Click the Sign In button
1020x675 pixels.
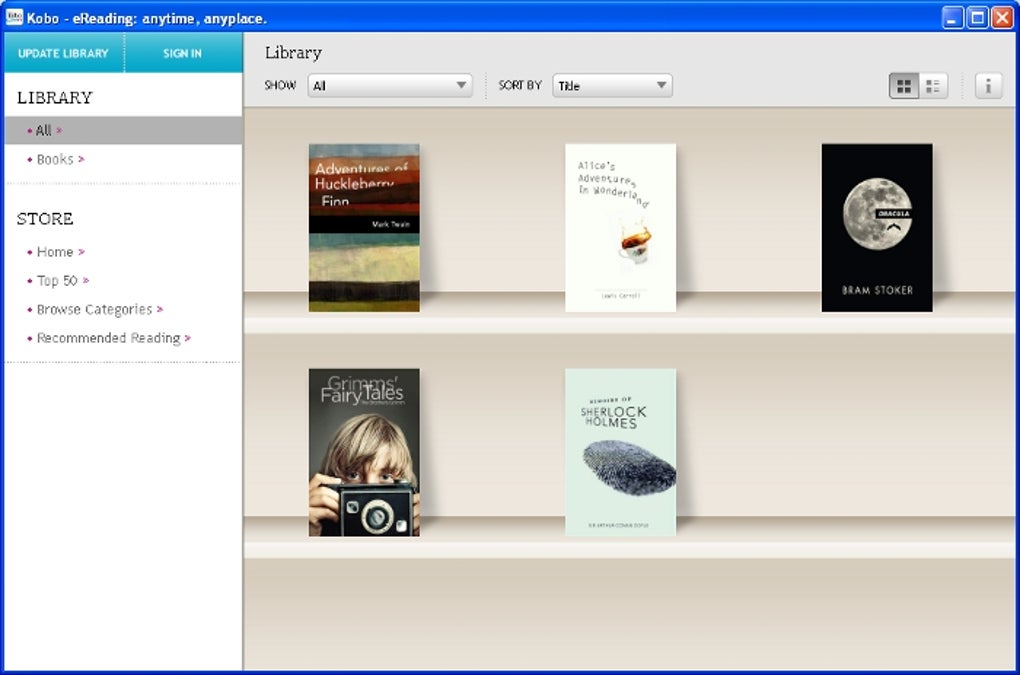point(182,53)
